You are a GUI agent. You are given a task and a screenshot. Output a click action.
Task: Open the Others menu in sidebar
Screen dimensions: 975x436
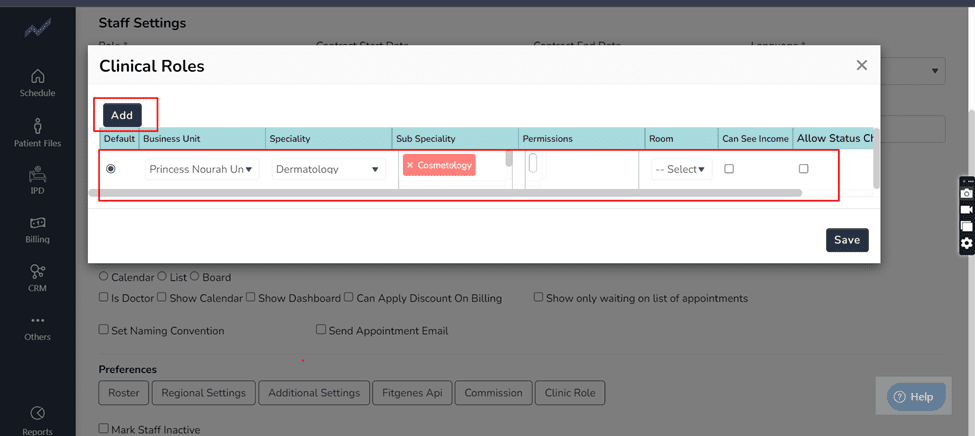37,327
